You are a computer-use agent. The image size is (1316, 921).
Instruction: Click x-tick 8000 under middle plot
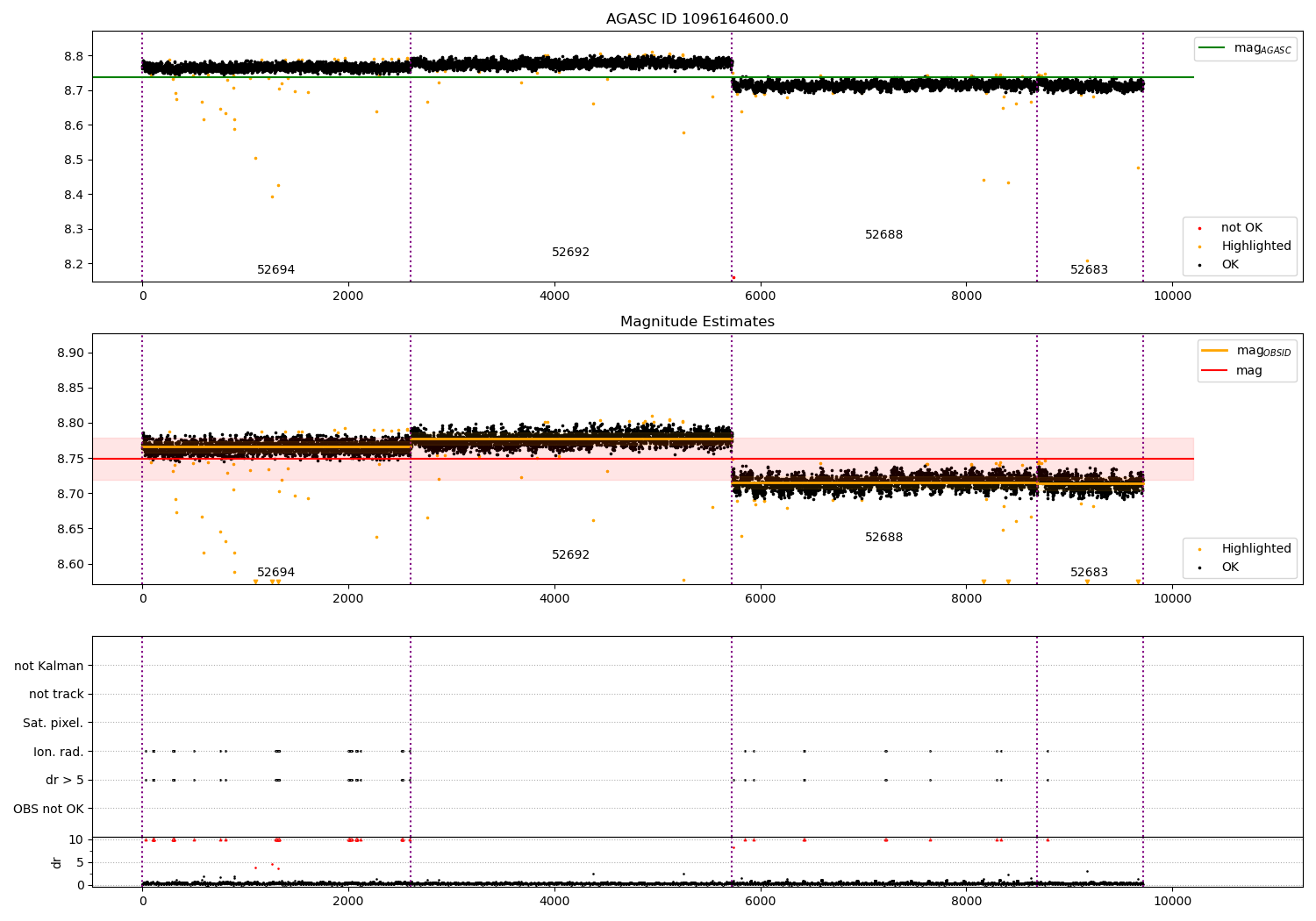click(x=966, y=599)
